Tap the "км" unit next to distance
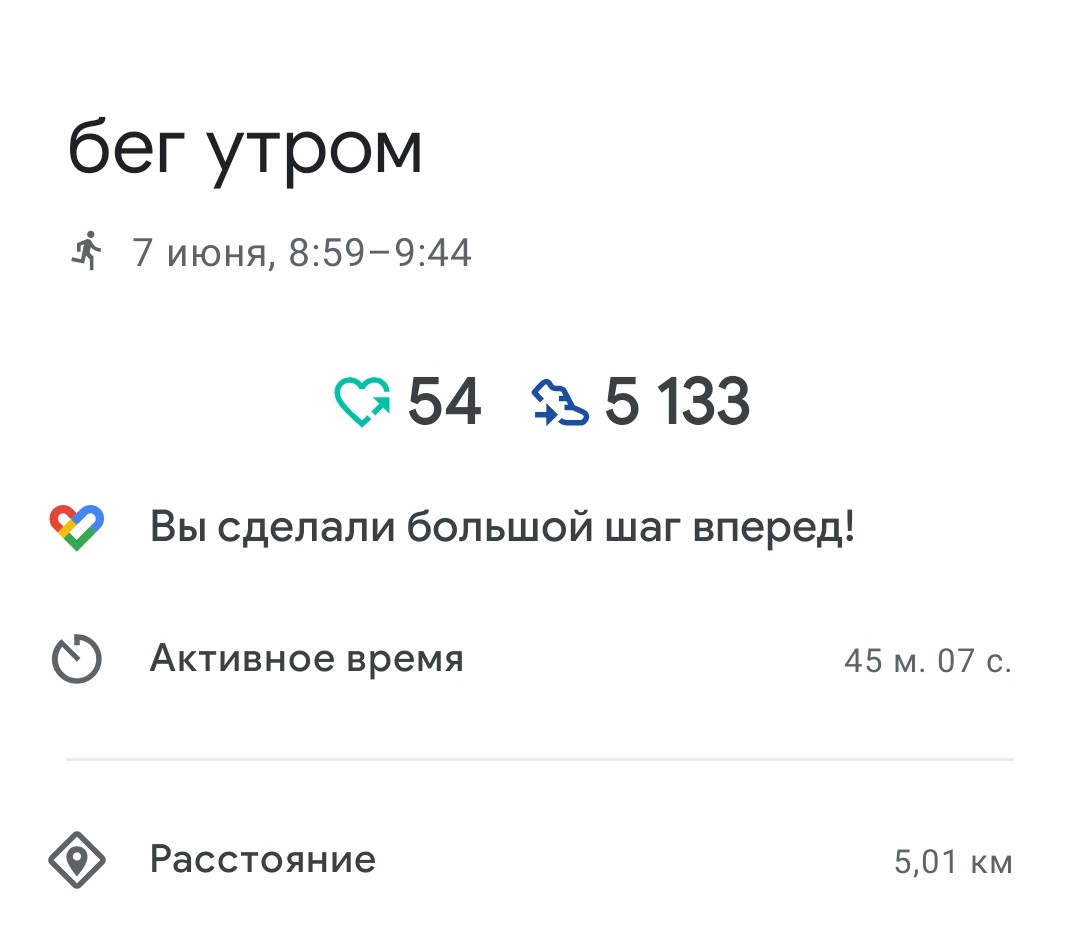Image resolution: width=1080 pixels, height=934 pixels. click(992, 863)
